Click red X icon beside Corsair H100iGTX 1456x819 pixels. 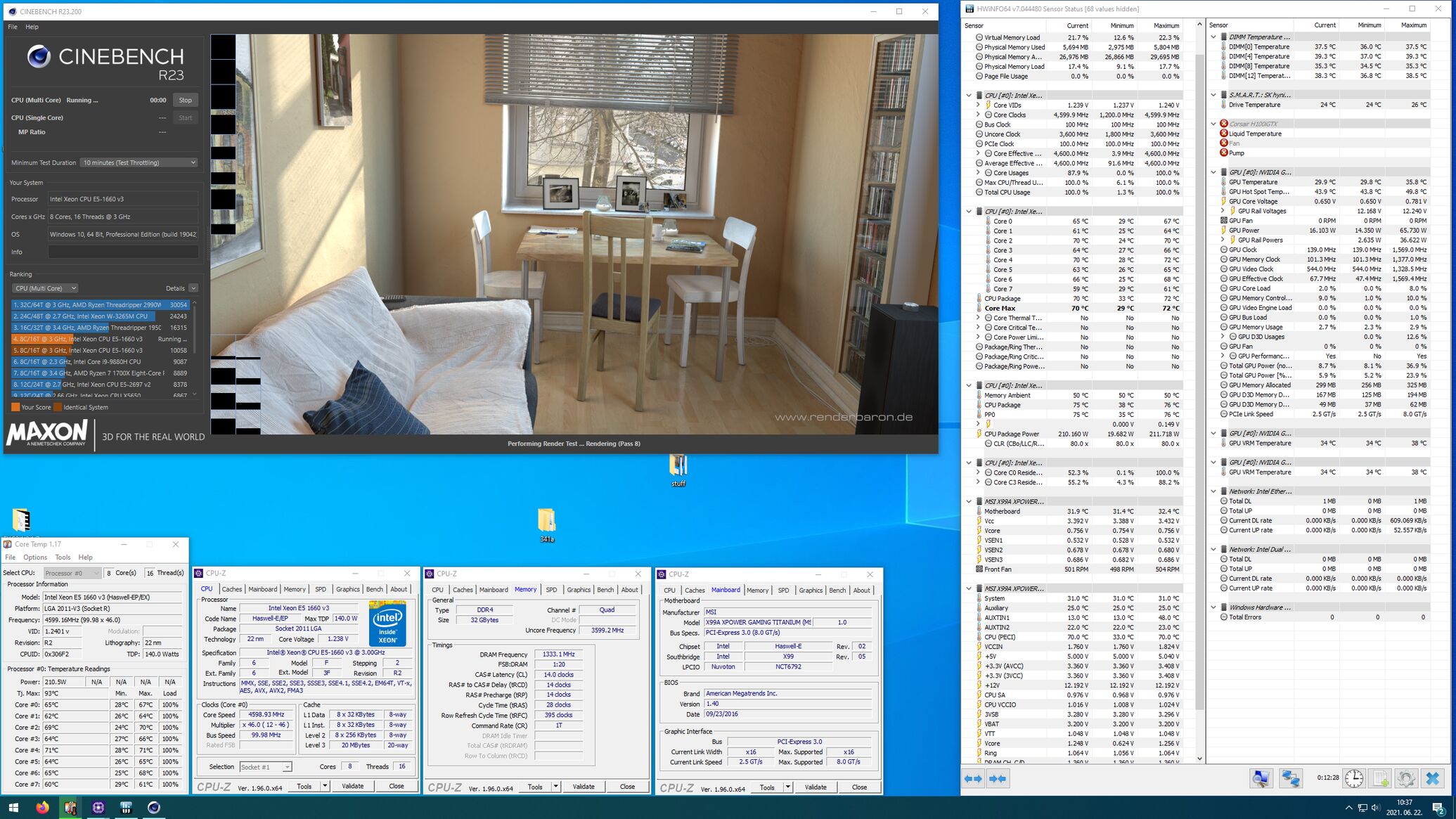[x=1224, y=124]
